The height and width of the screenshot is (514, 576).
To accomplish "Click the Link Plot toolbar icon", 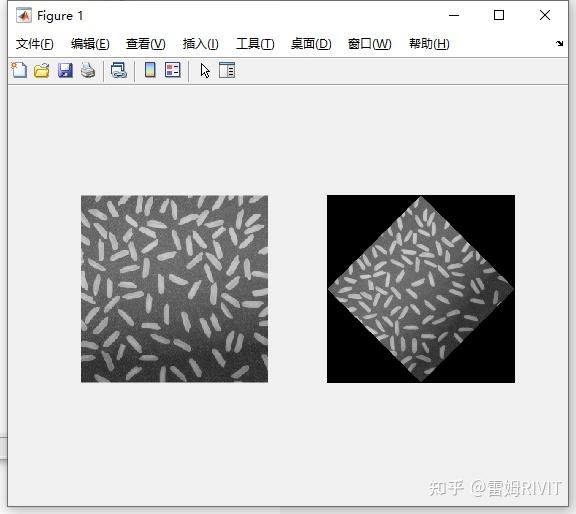I will pos(119,70).
